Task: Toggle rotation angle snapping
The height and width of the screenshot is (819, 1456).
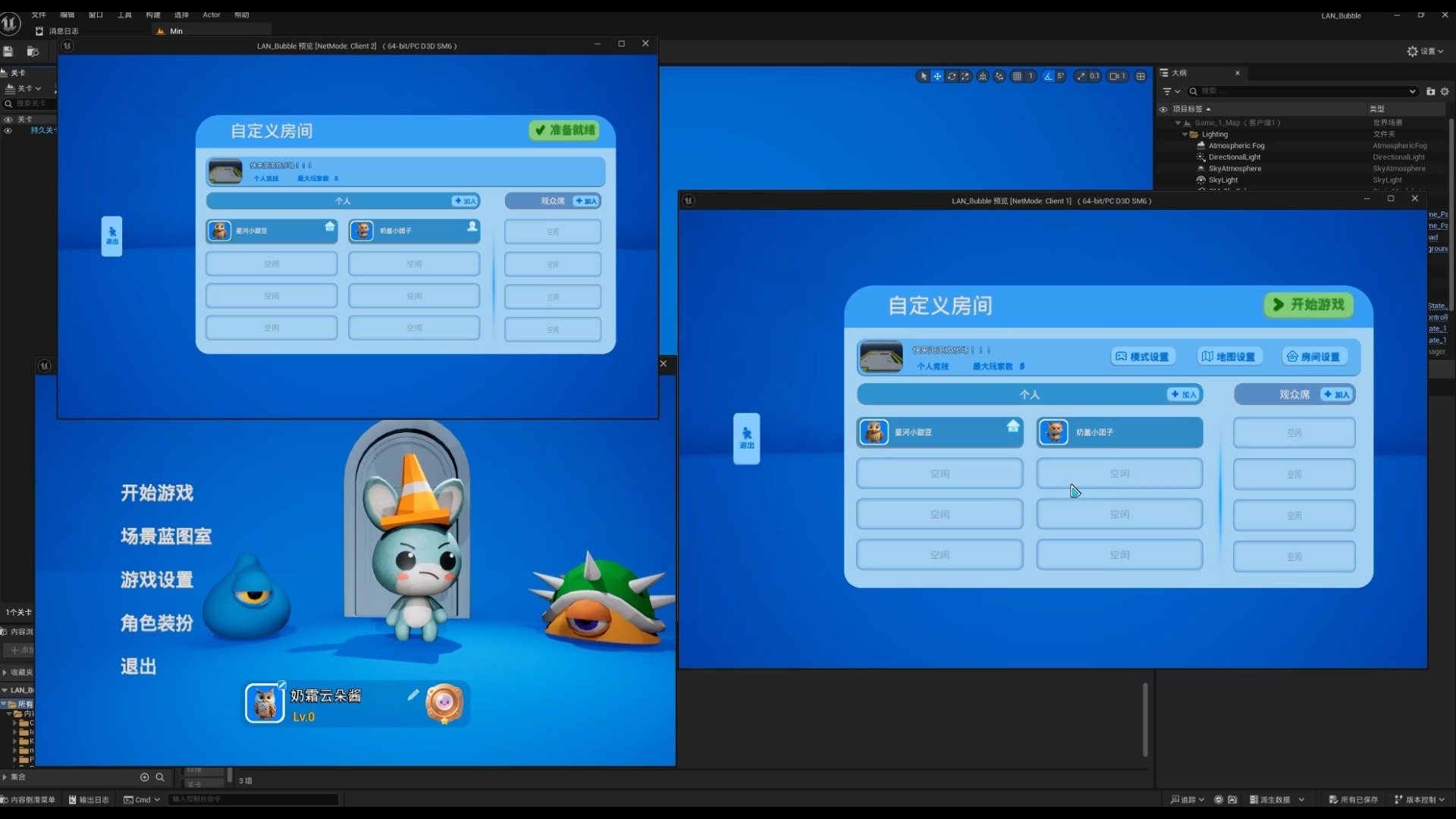Action: click(1048, 76)
